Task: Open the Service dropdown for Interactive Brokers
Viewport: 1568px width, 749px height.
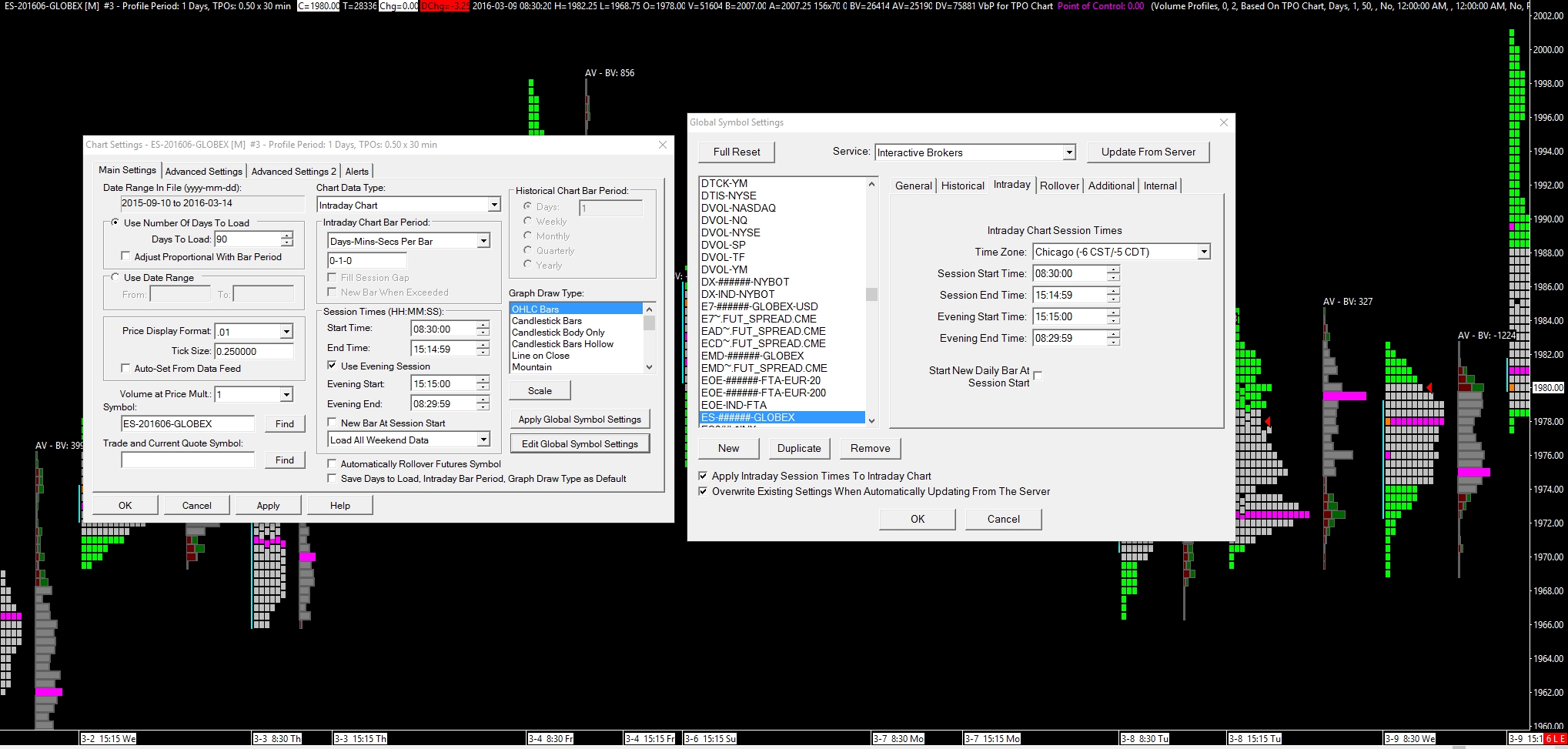Action: 1068,152
